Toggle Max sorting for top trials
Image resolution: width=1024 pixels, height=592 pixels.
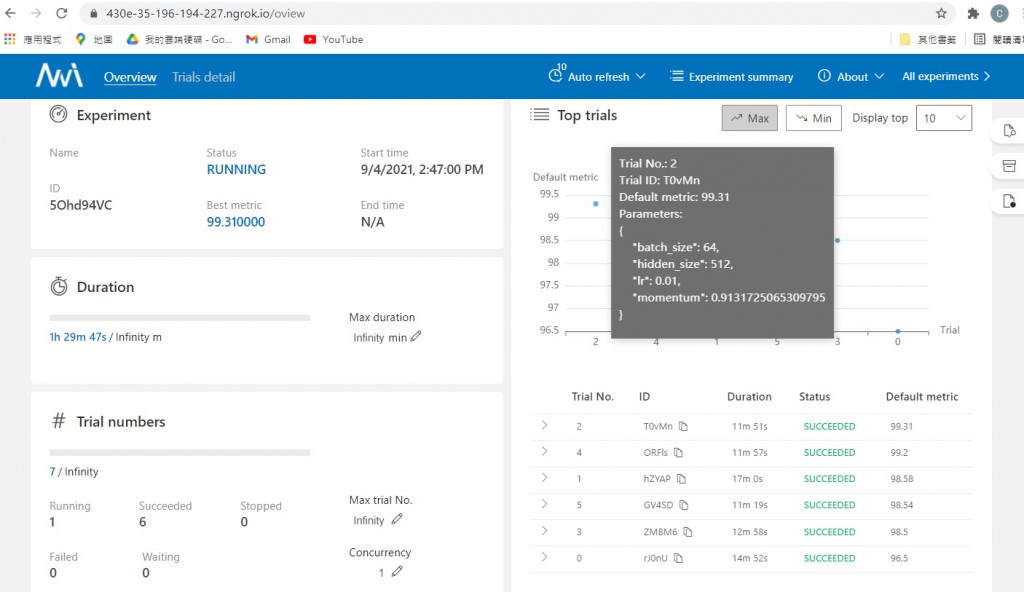[750, 118]
